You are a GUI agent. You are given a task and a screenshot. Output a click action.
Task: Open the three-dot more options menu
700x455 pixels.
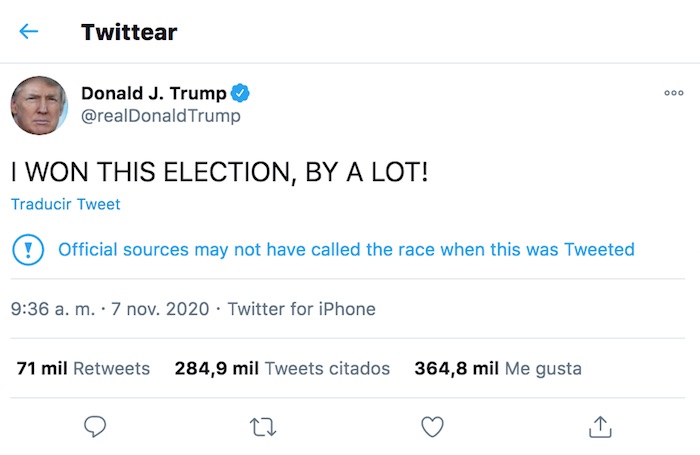(x=674, y=93)
